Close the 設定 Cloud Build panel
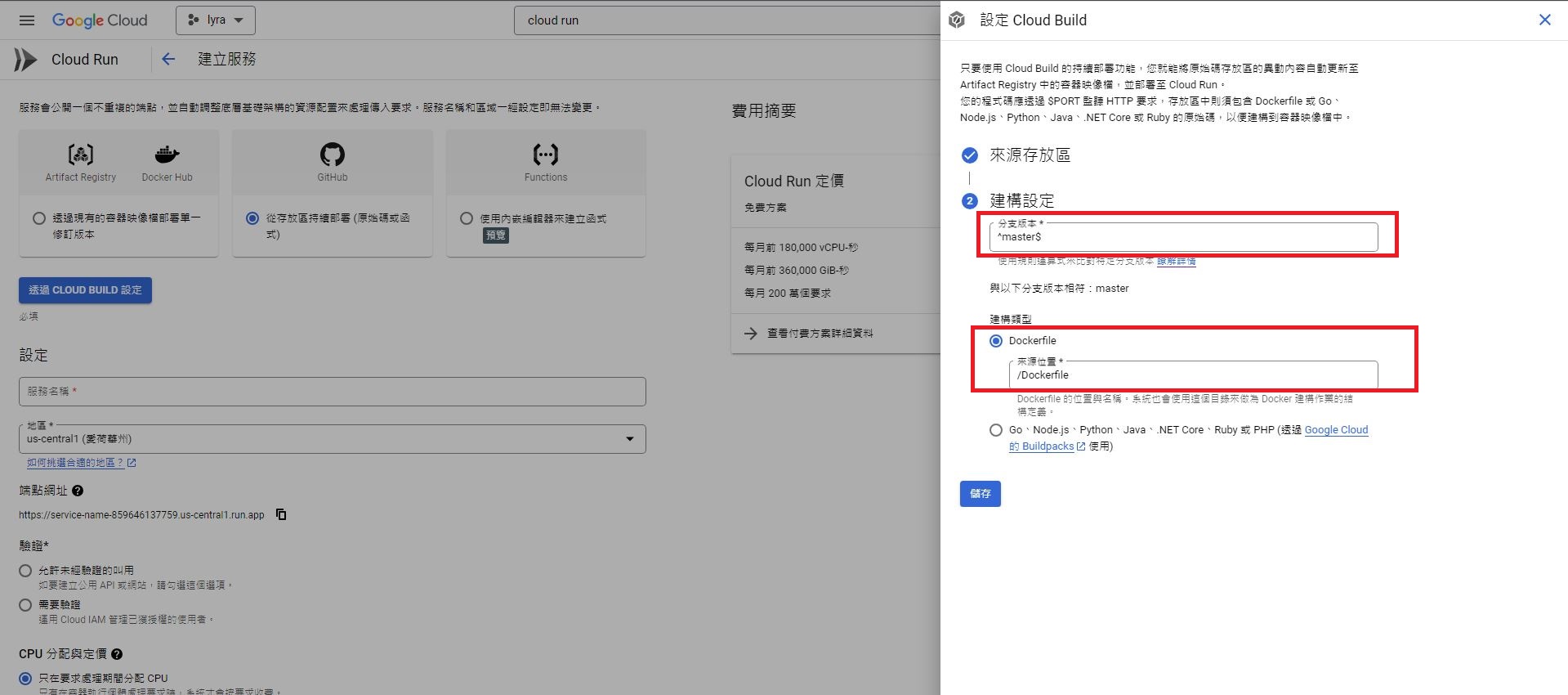The image size is (1568, 695). coord(1544,20)
